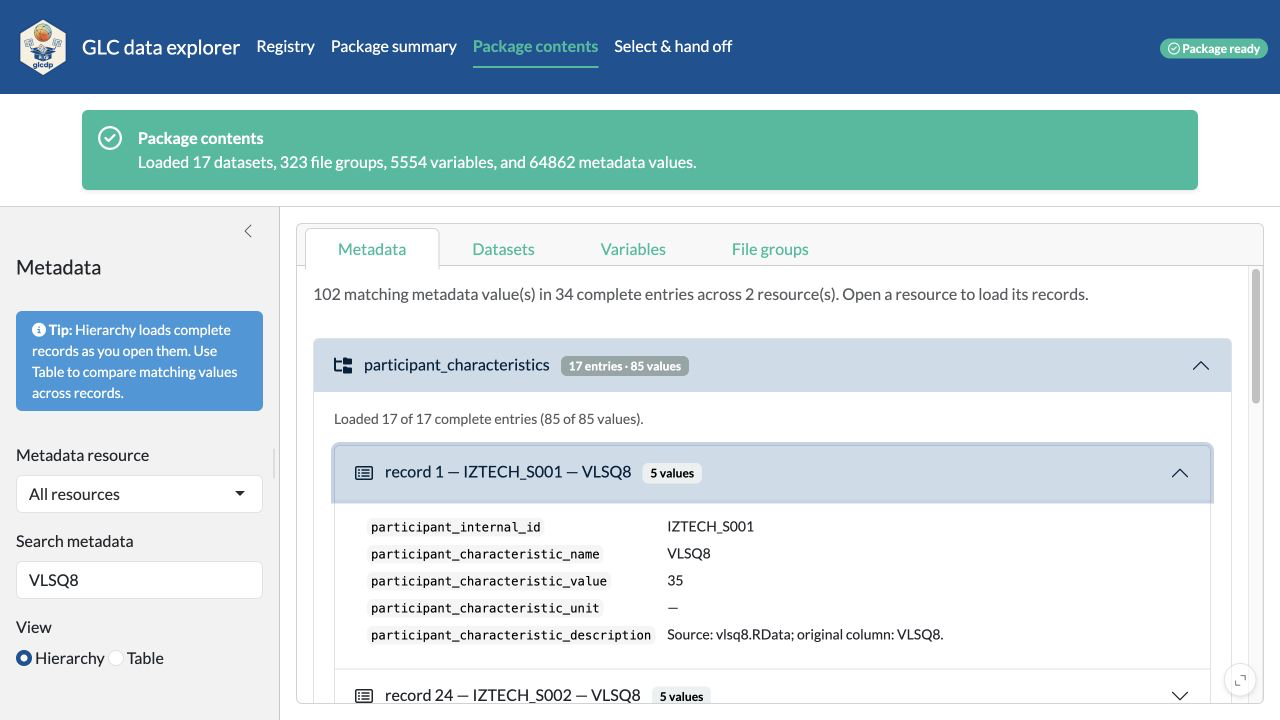Click the participant_internal_id field name

pyautogui.click(x=456, y=527)
